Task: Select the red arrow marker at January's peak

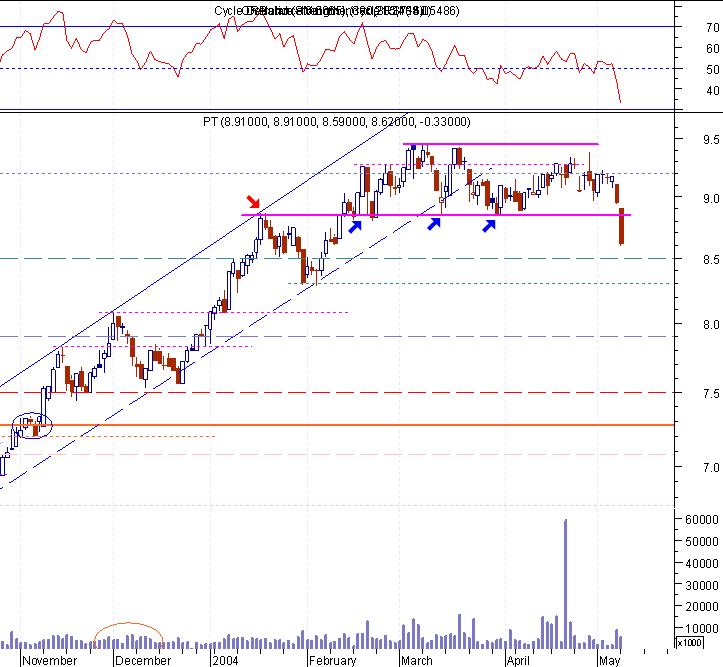Action: 253,202
